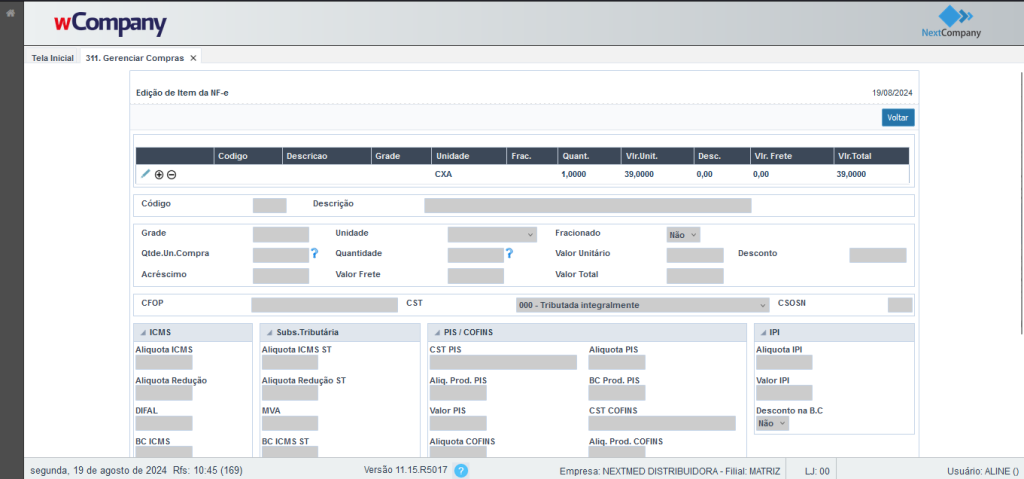Click the 1,0000 quantity cell

tap(574, 174)
